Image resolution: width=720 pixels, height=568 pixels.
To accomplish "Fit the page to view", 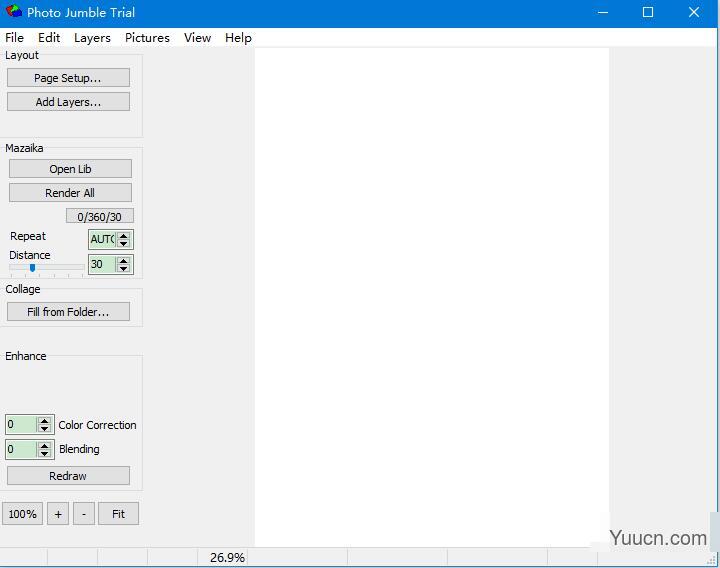I will [118, 513].
